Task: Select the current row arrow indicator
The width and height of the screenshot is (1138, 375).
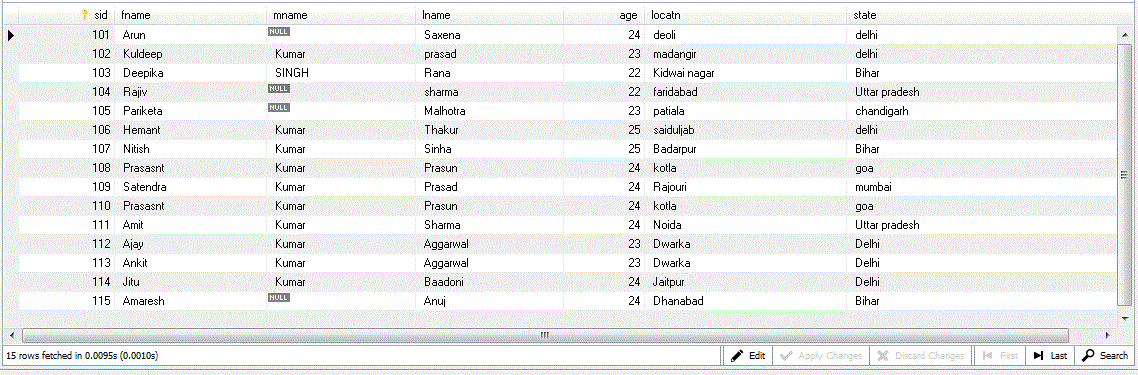Action: [x=10, y=34]
